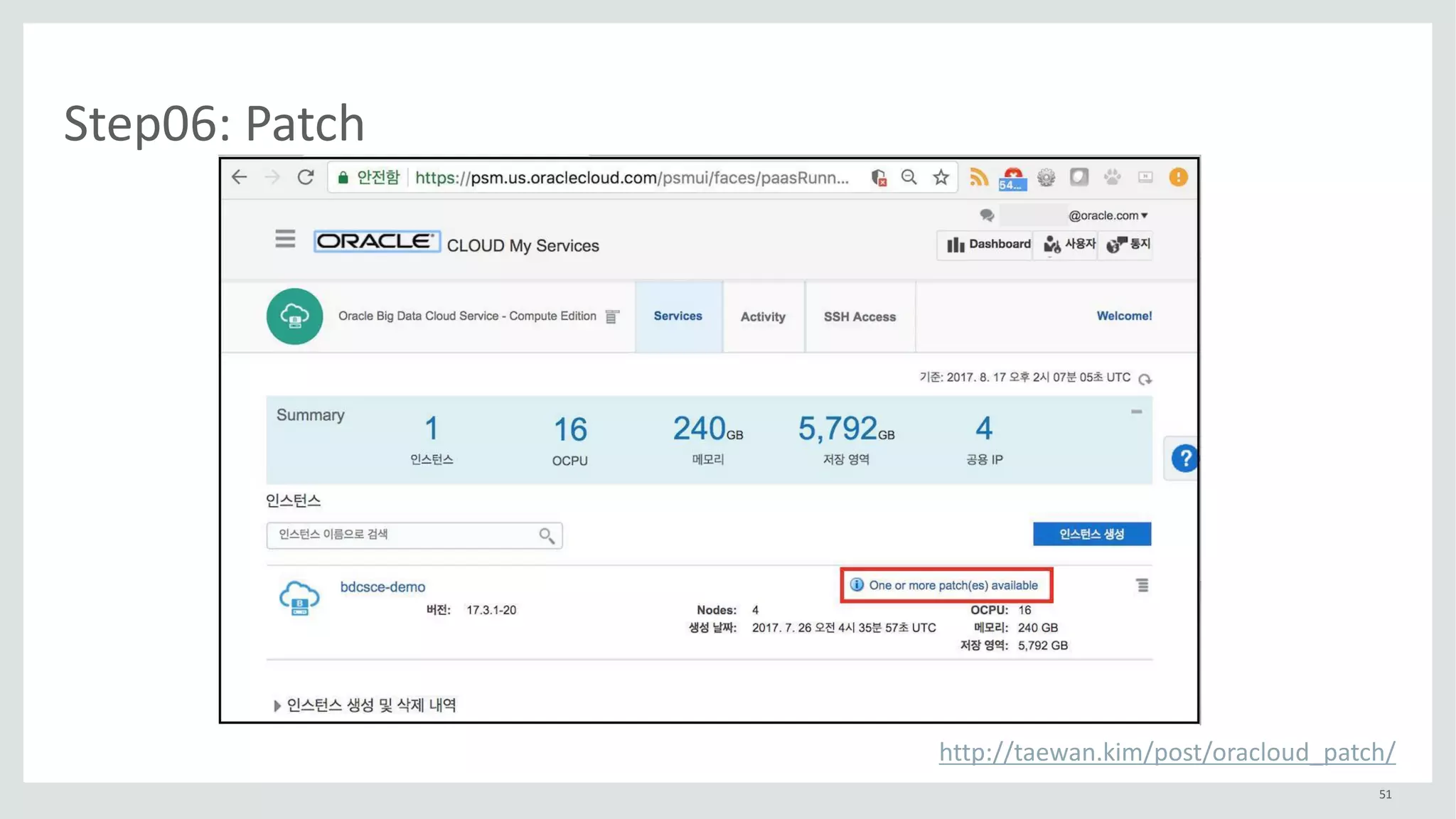This screenshot has width=1456, height=819.
Task: Click the browser reload icon
Action: (306, 177)
